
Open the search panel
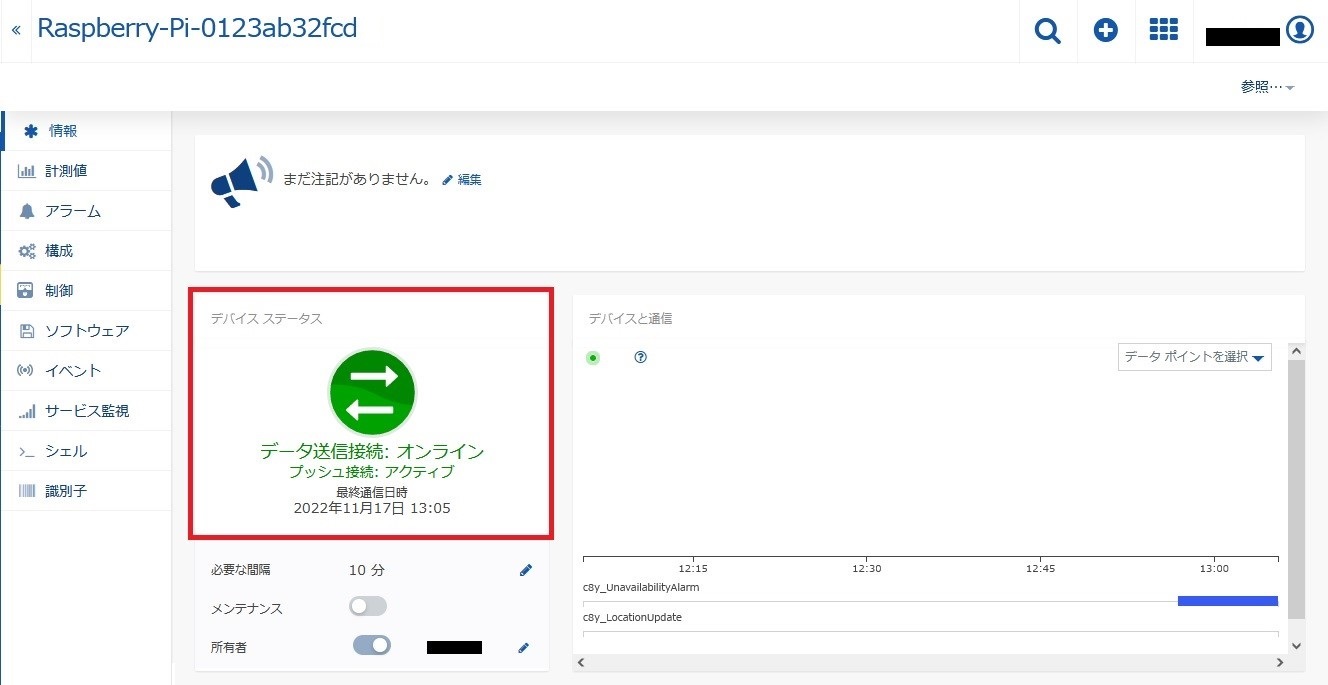pyautogui.click(x=1047, y=30)
